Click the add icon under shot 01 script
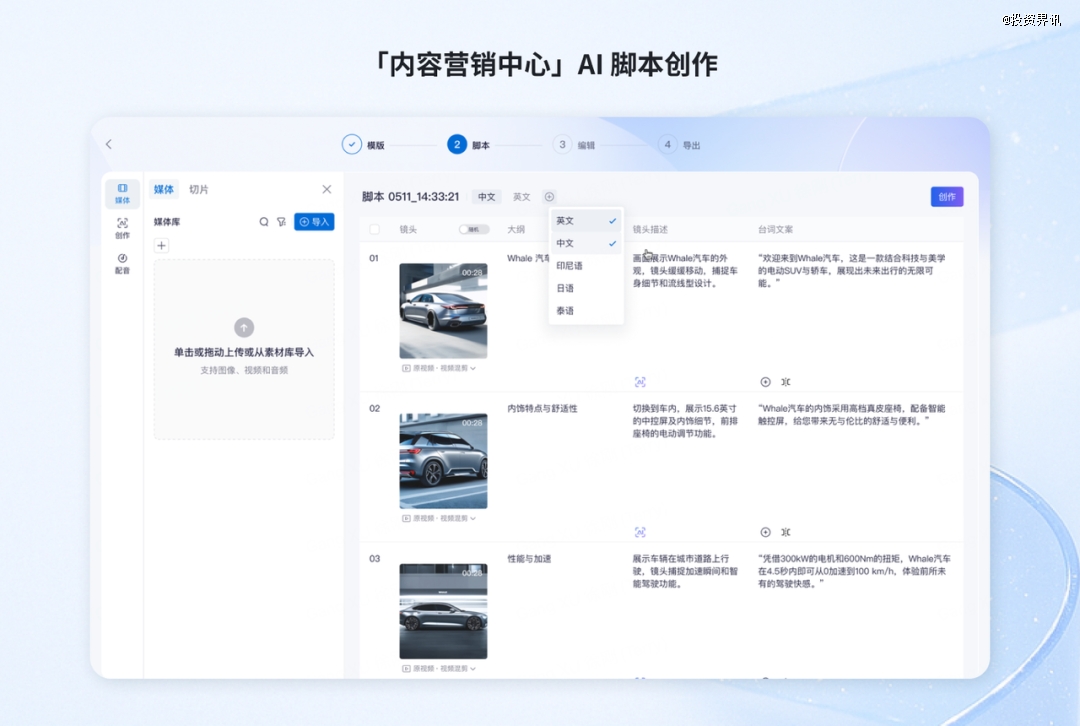 765,382
